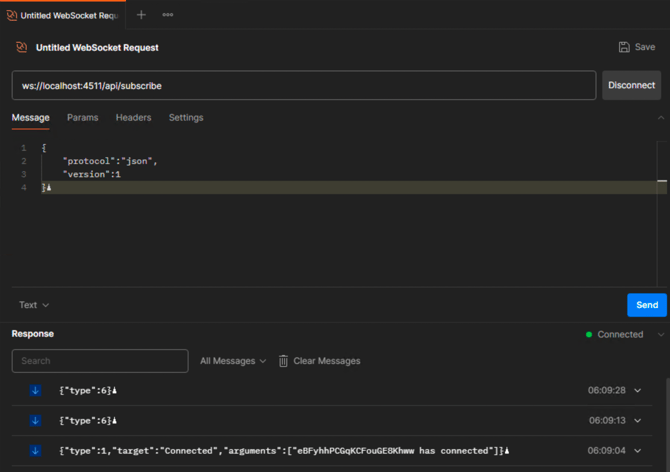This screenshot has width=670, height=472.
Task: Click the message Search field
Action: coord(100,361)
